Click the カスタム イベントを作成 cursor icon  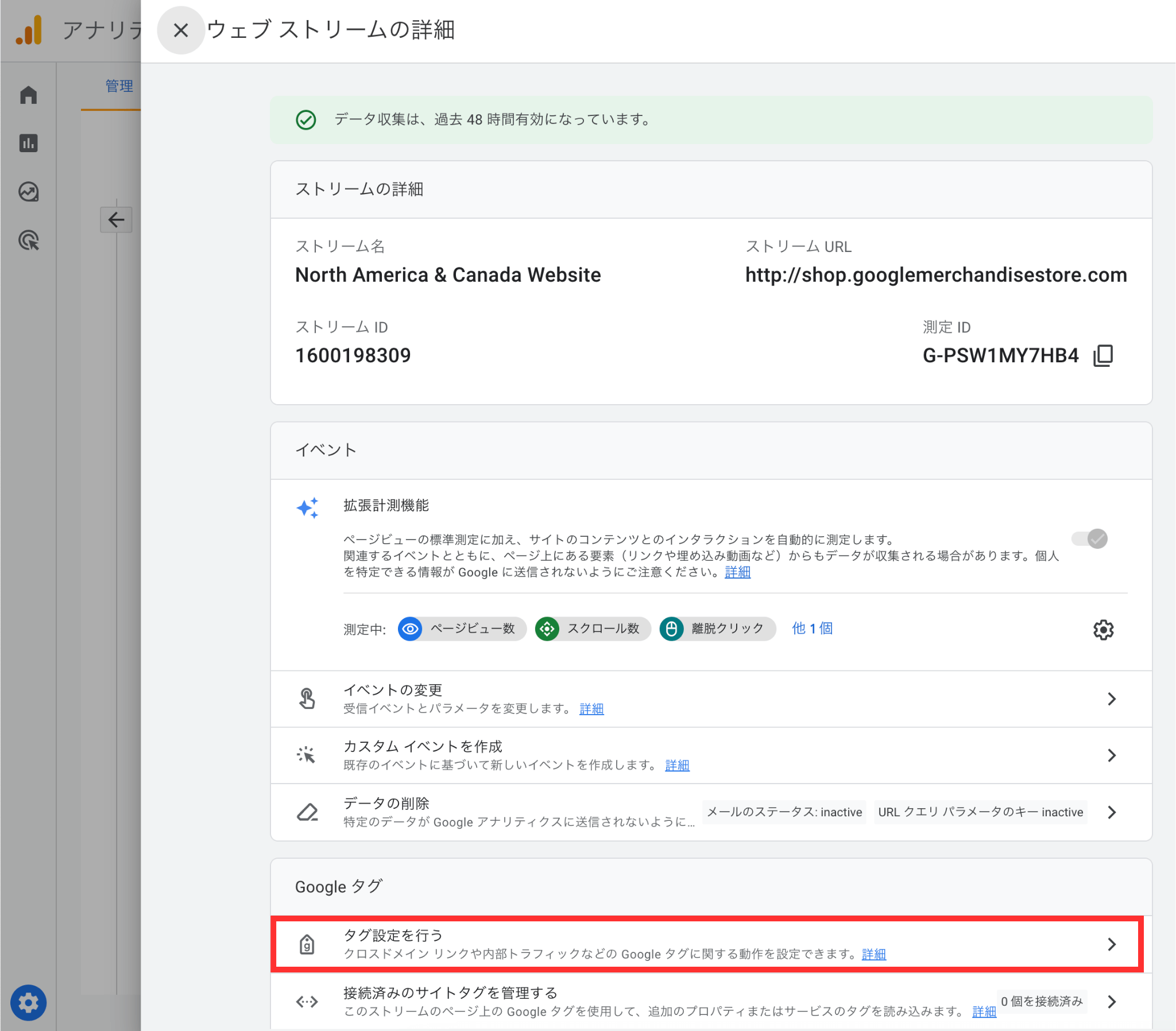pyautogui.click(x=307, y=755)
